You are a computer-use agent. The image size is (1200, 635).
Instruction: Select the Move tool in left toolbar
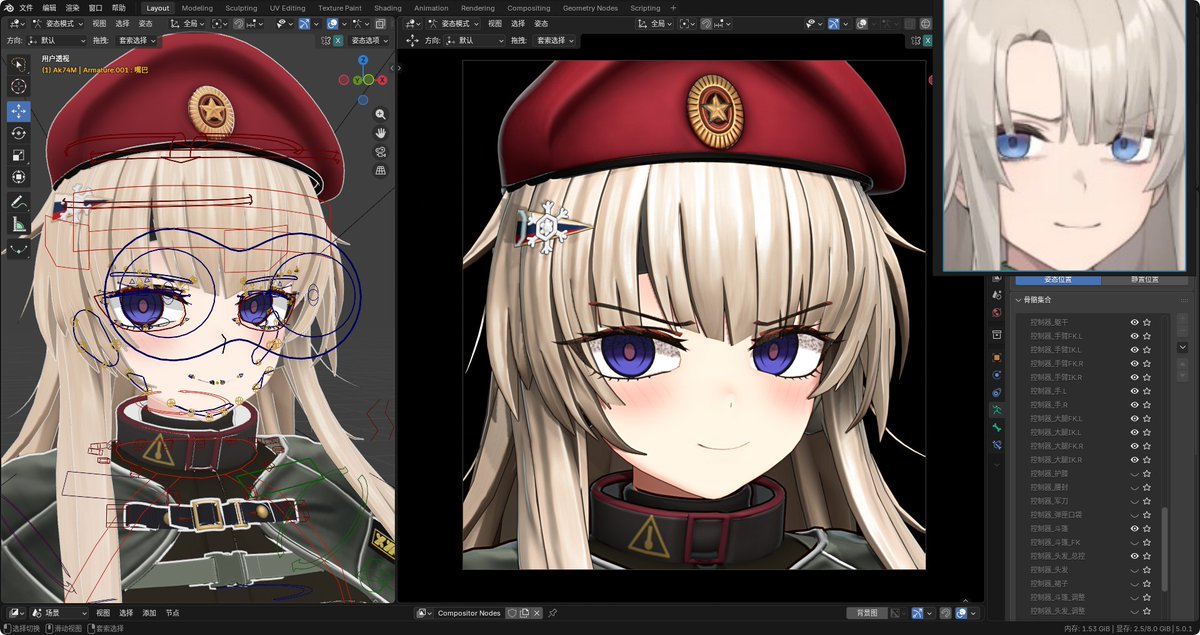pyautogui.click(x=19, y=111)
